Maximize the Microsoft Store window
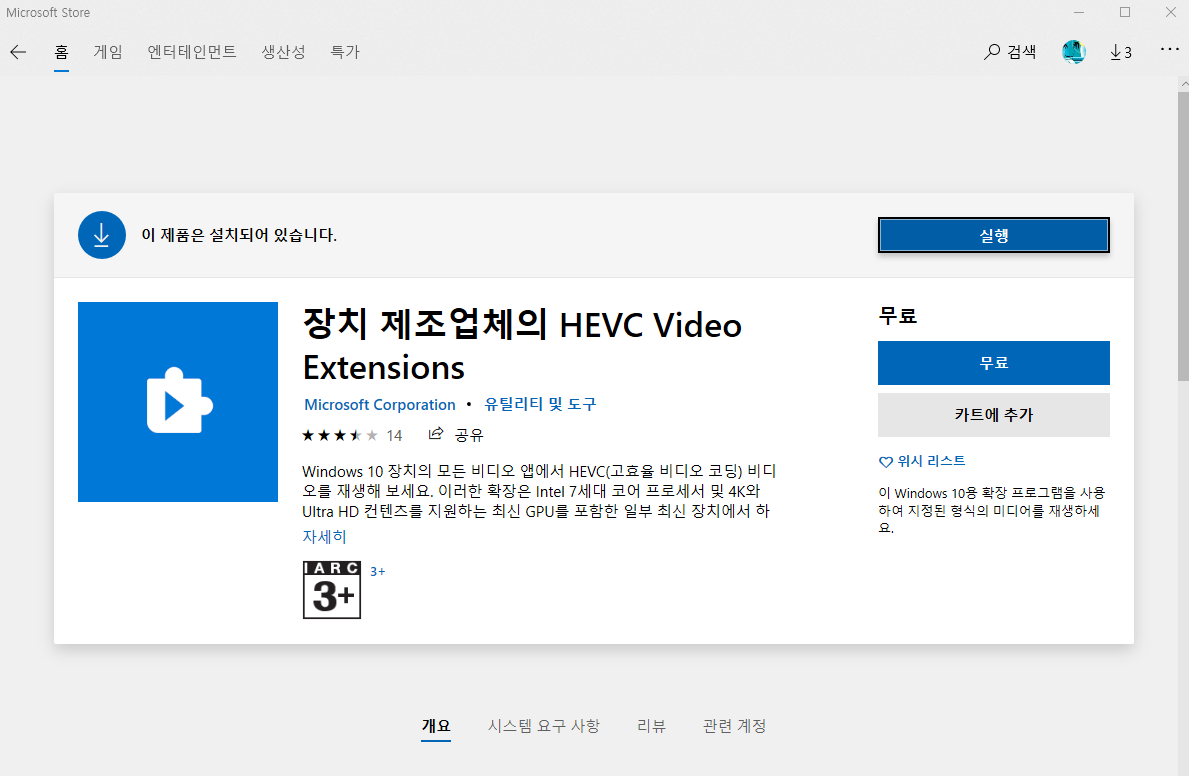Viewport: 1189px width, 776px height. tap(1125, 12)
